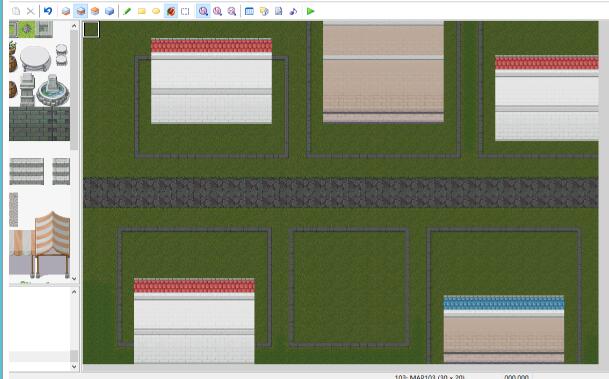This screenshot has height=379, width=609.
Task: Pick the stone pillar statue tile
Action: click(x=27, y=89)
